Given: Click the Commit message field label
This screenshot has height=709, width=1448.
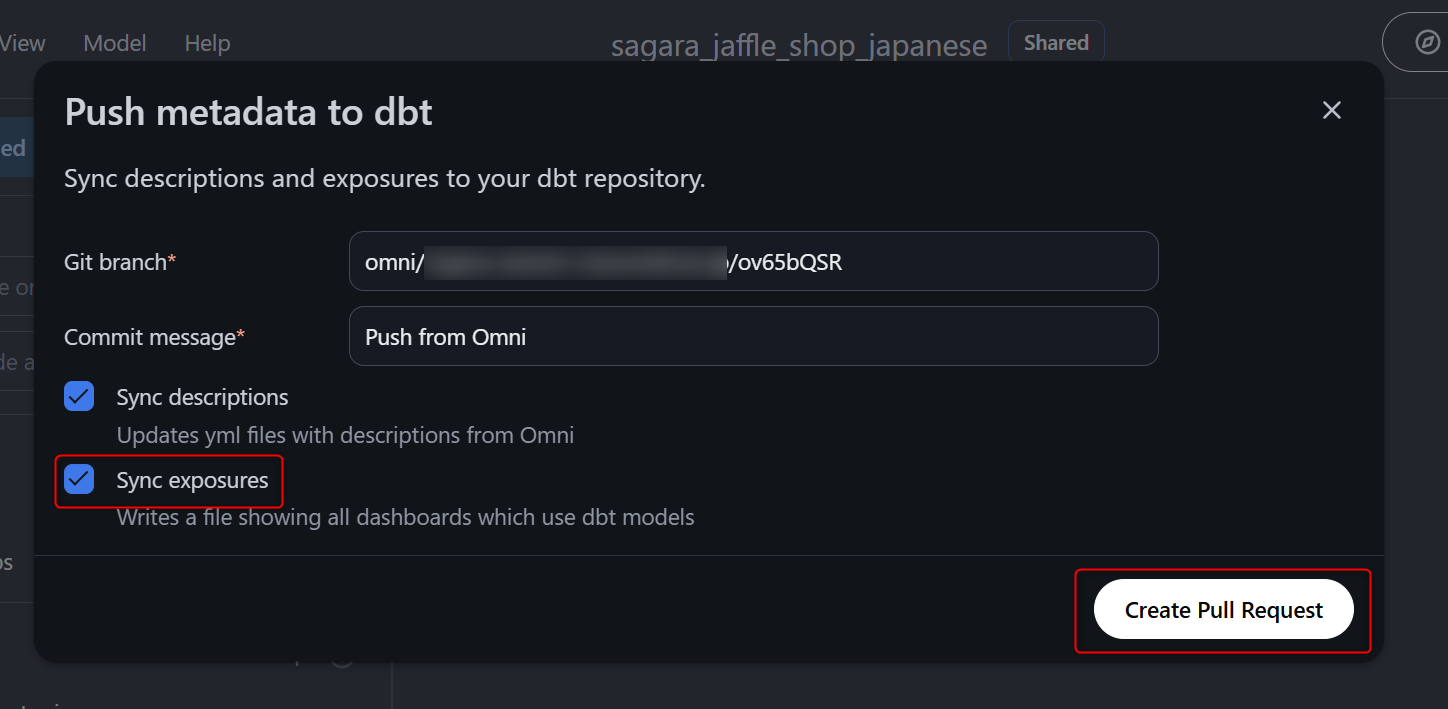Looking at the screenshot, I should point(150,337).
